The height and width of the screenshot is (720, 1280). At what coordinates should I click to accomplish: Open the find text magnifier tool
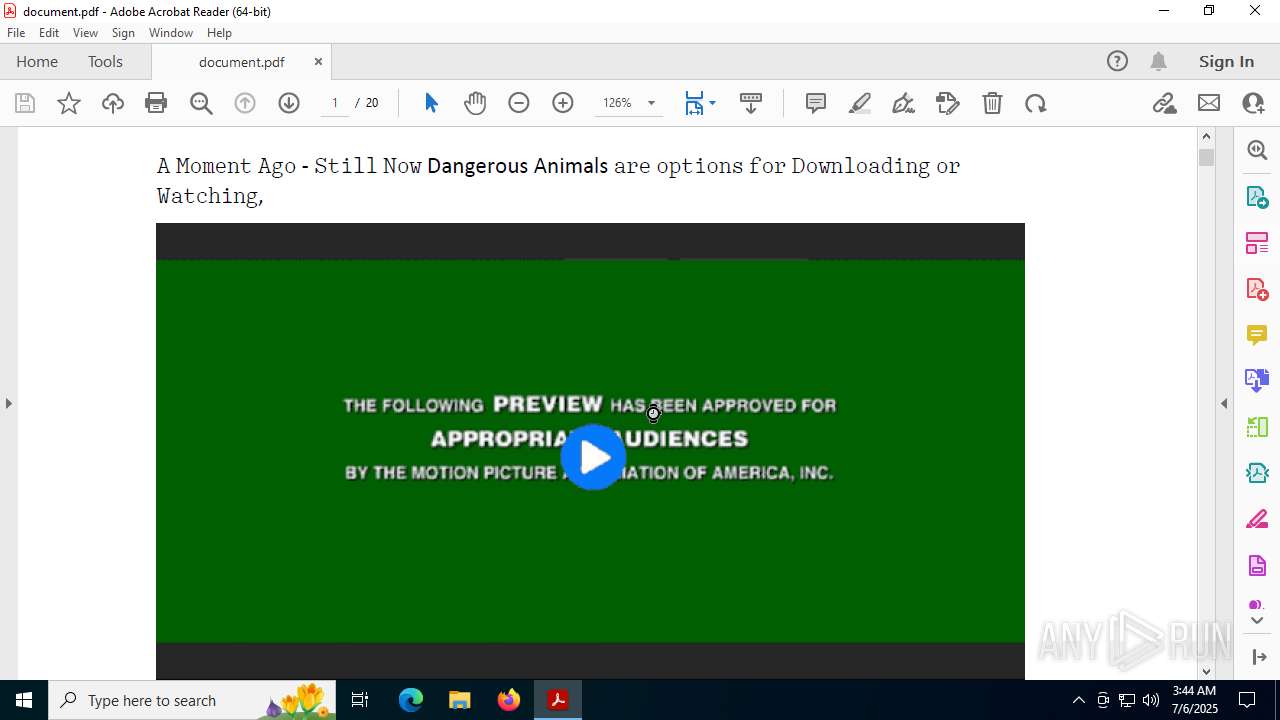click(201, 103)
